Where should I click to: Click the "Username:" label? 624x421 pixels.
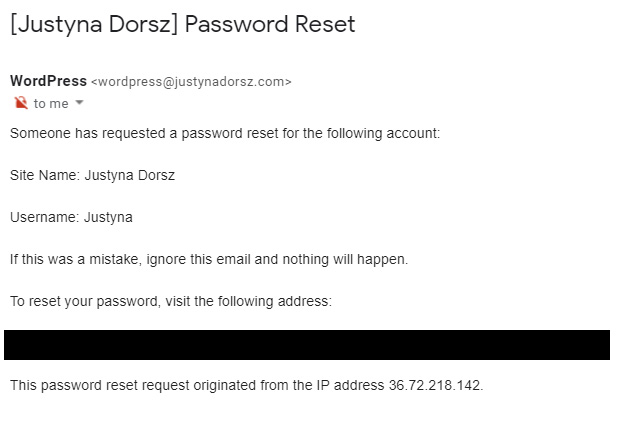tap(45, 217)
